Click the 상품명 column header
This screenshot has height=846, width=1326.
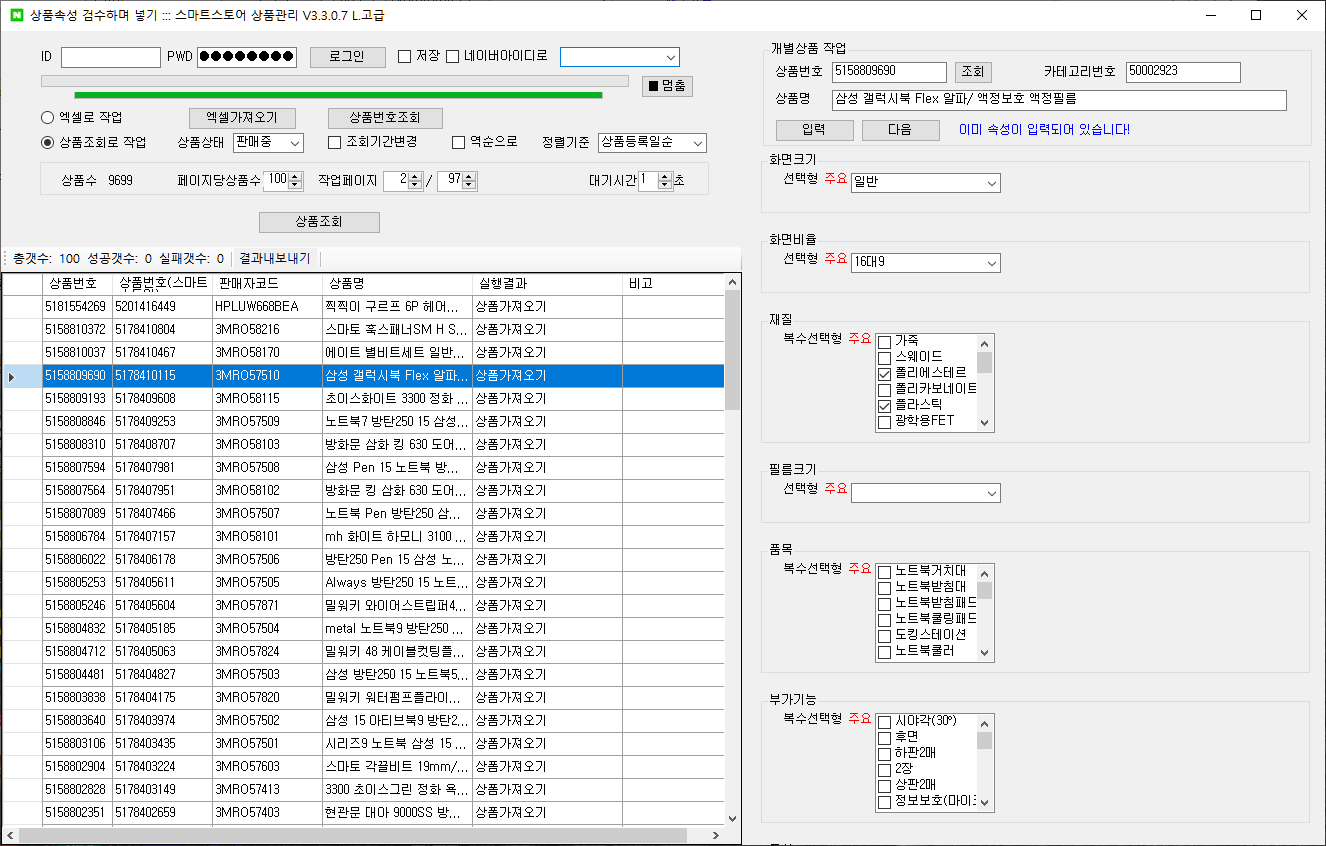[397, 284]
